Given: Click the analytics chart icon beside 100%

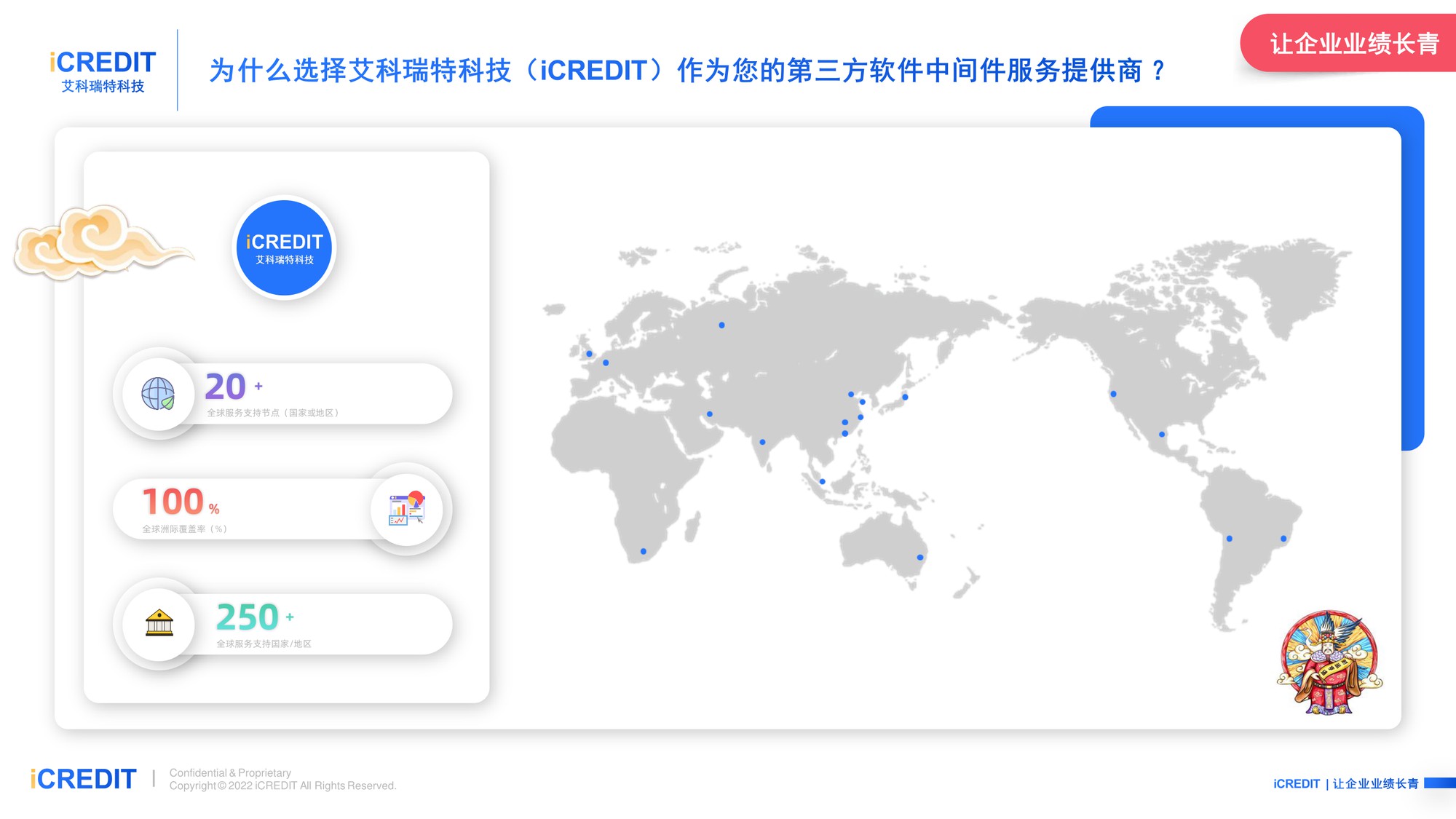Looking at the screenshot, I should coord(407,508).
